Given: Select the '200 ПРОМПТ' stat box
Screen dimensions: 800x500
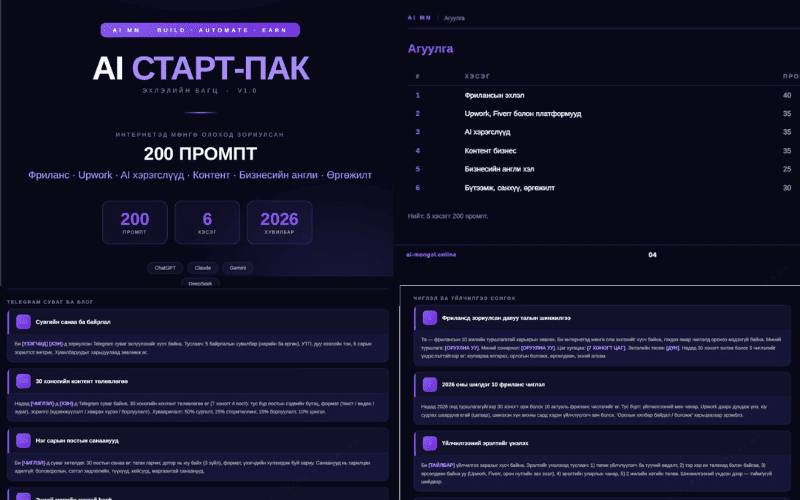Looking at the screenshot, I should click(x=135, y=222).
